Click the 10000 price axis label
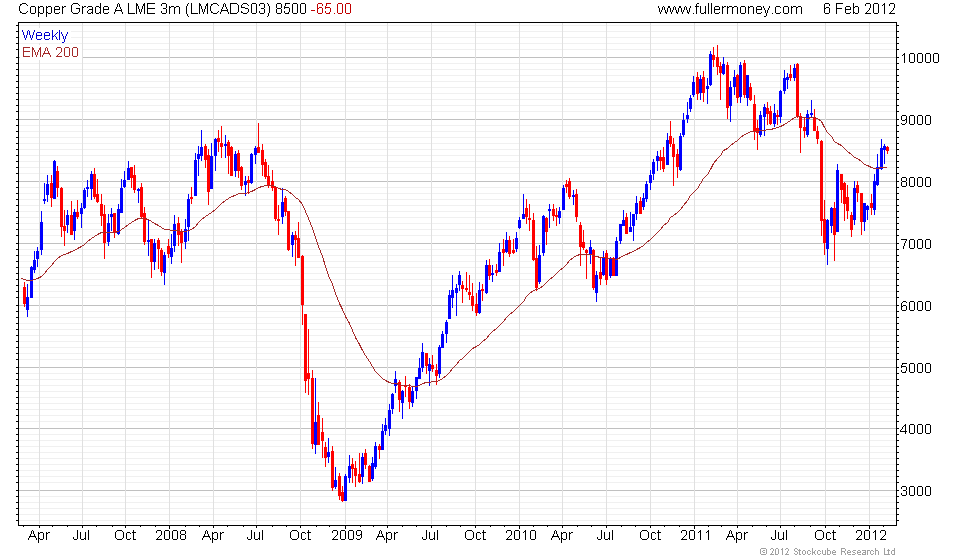Viewport: 980px width, 560px height. pyautogui.click(x=919, y=58)
